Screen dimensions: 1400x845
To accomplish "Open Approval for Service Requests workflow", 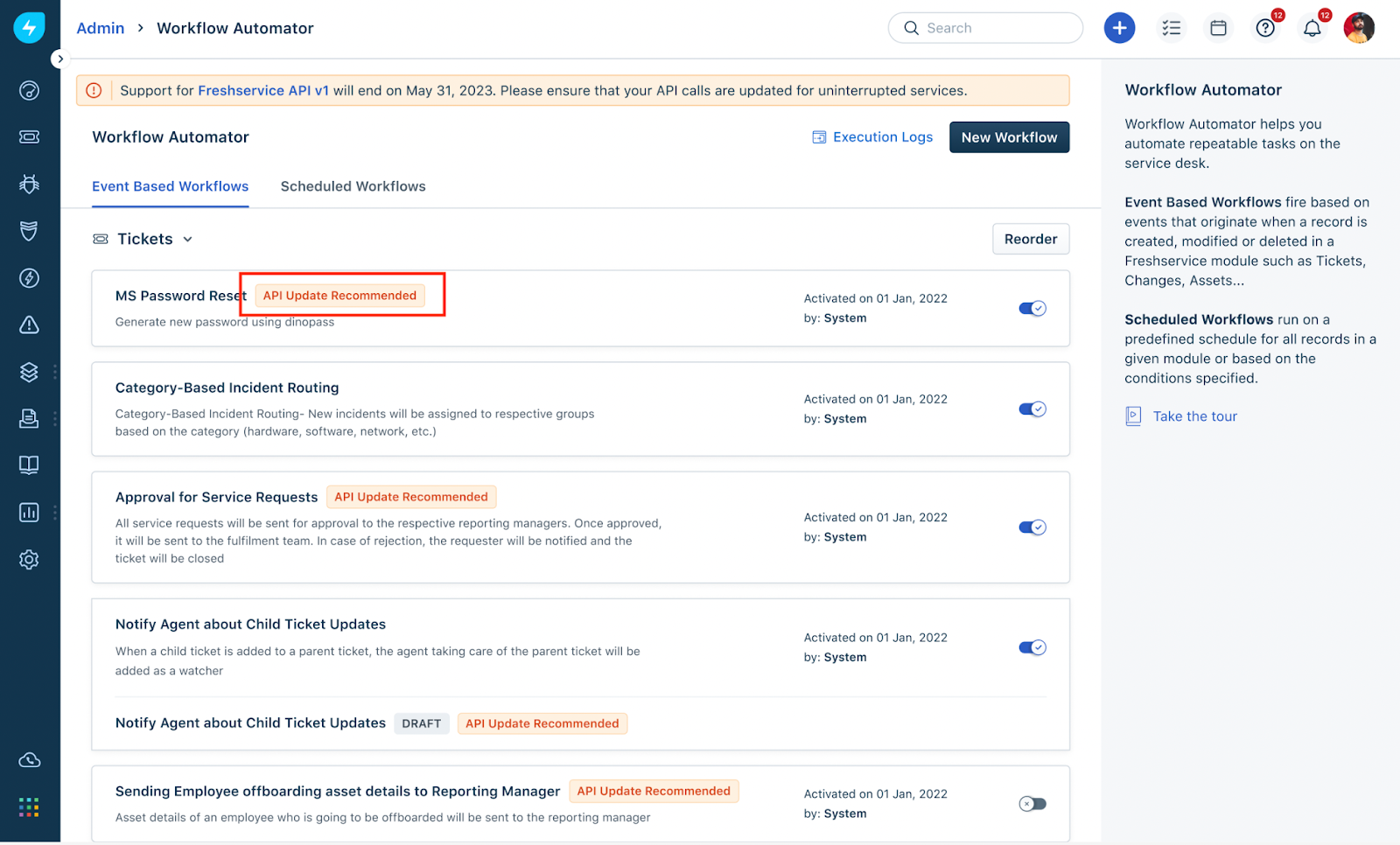I will point(216,497).
